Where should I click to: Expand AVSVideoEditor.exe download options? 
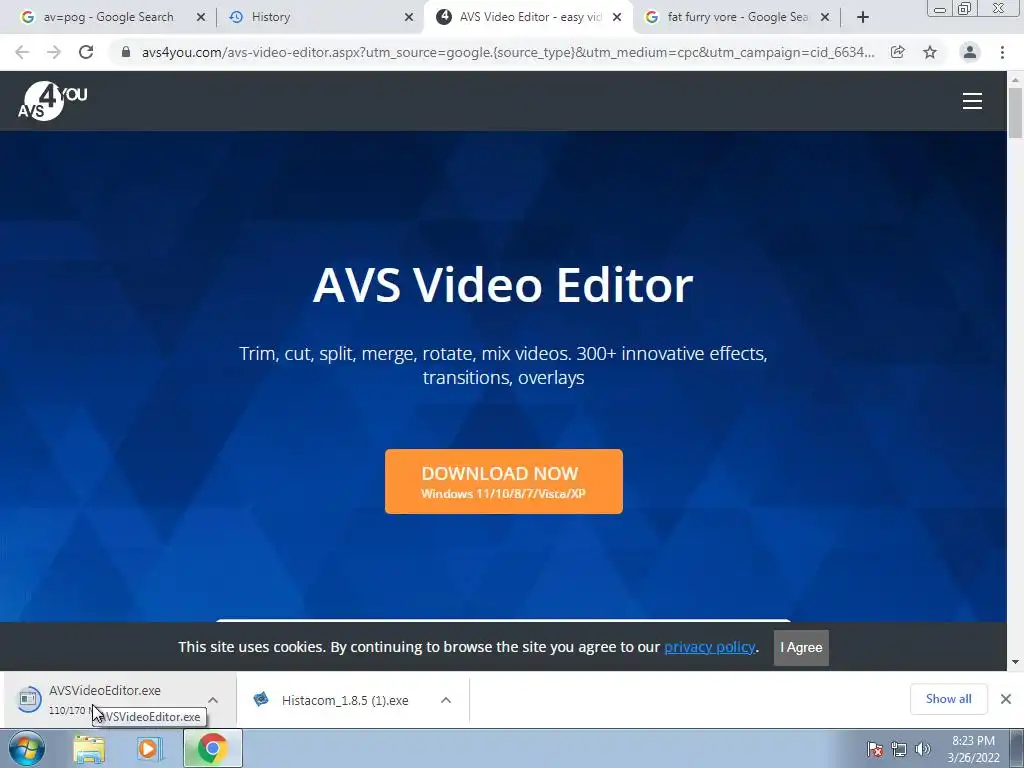pyautogui.click(x=213, y=700)
